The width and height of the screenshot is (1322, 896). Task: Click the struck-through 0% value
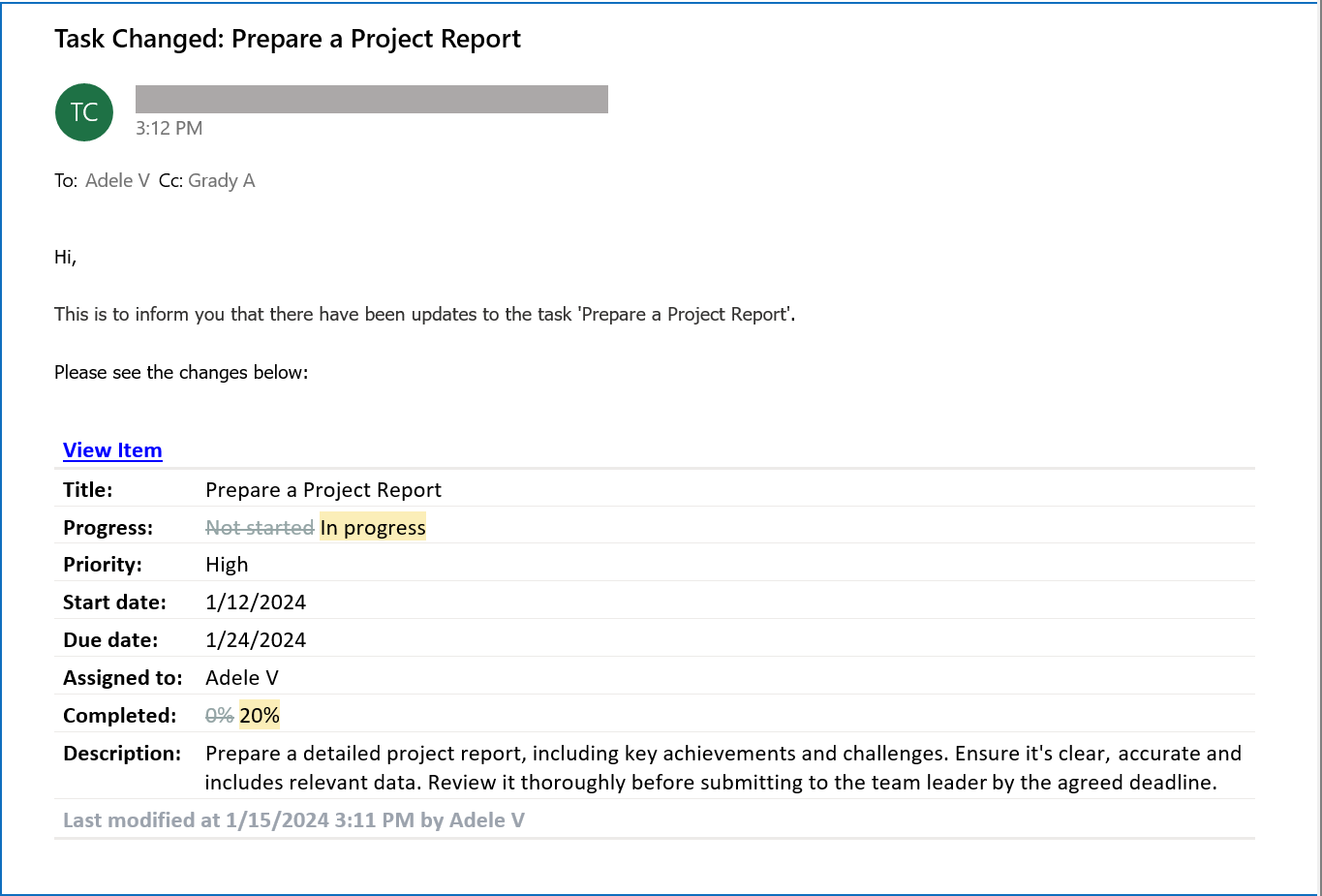coord(220,715)
